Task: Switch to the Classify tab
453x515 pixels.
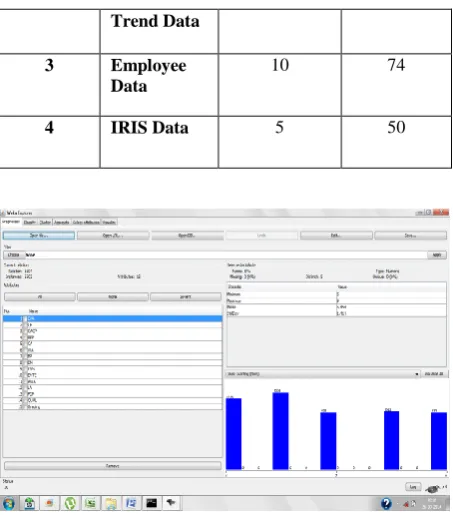Action: click(x=30, y=222)
